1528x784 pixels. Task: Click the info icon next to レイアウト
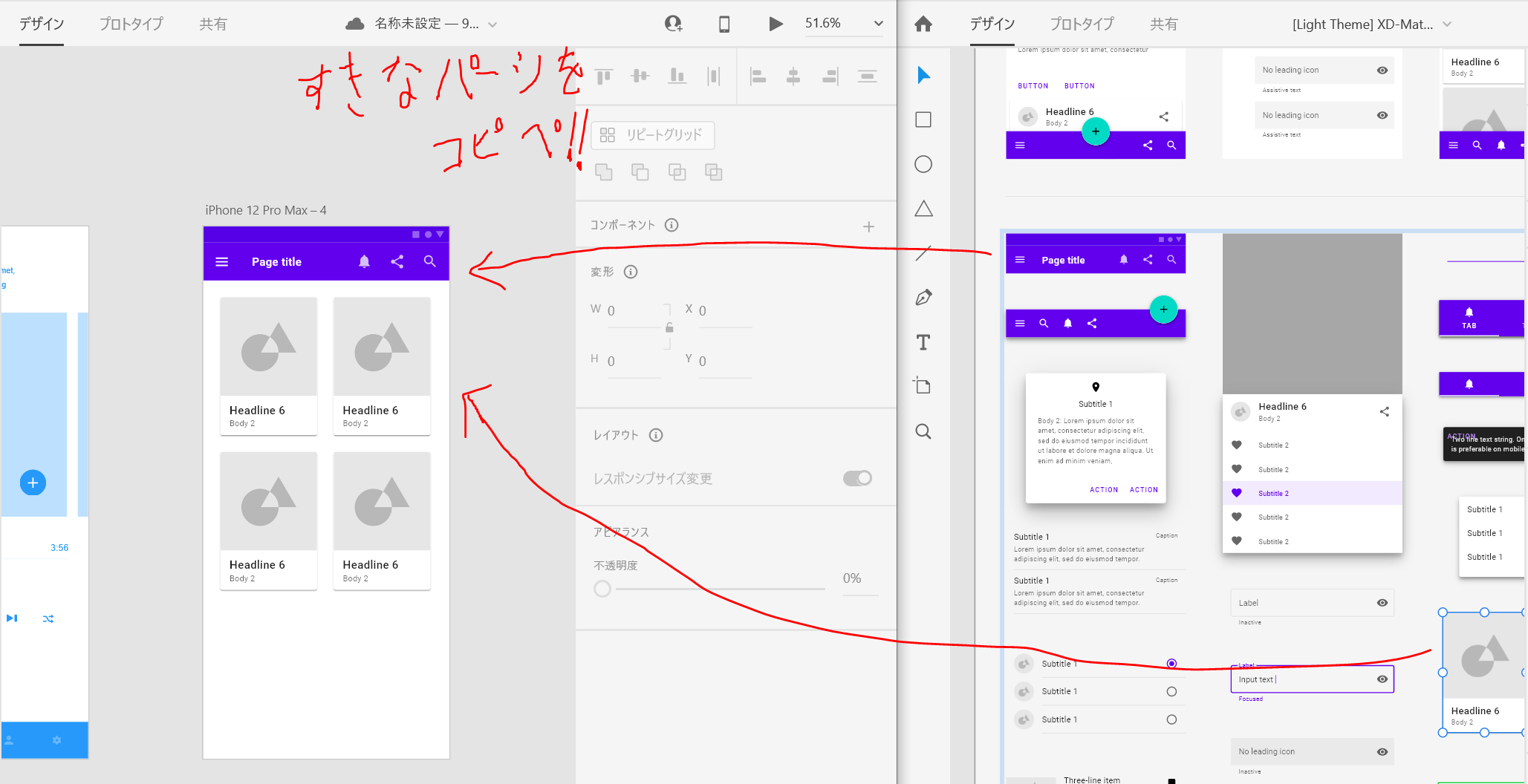[x=656, y=435]
